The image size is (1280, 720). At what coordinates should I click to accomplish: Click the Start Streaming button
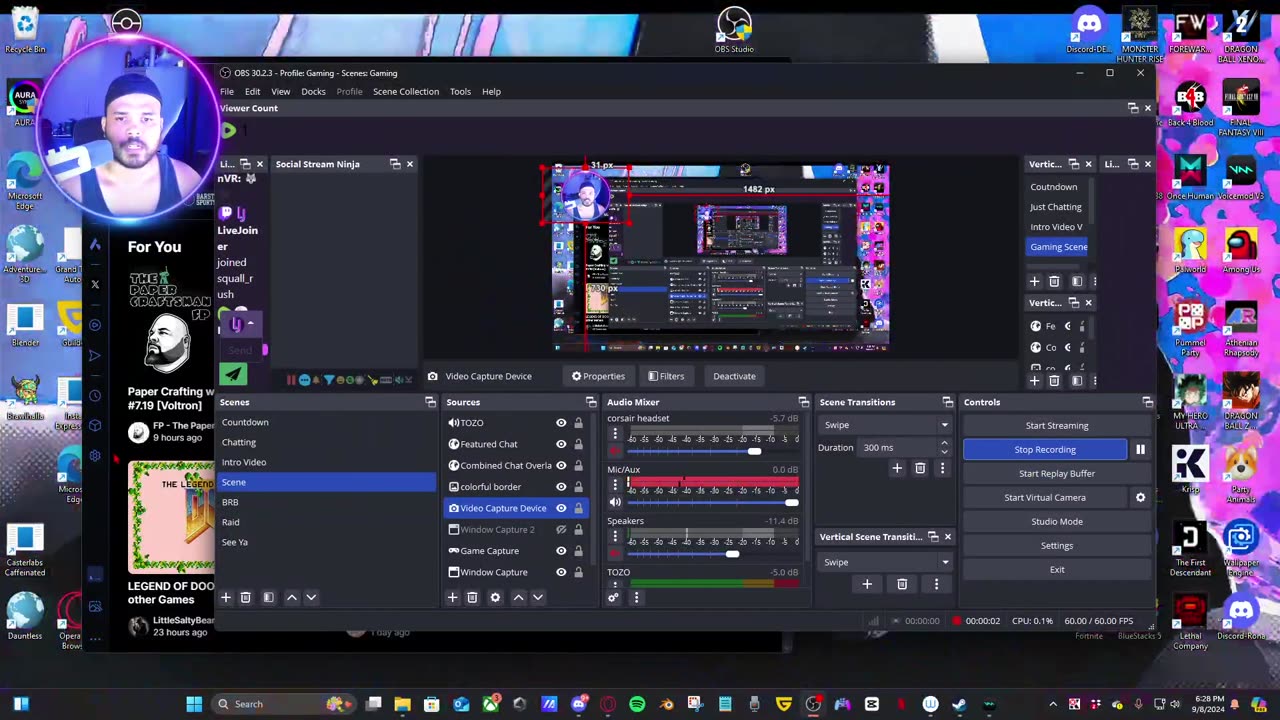1057,425
